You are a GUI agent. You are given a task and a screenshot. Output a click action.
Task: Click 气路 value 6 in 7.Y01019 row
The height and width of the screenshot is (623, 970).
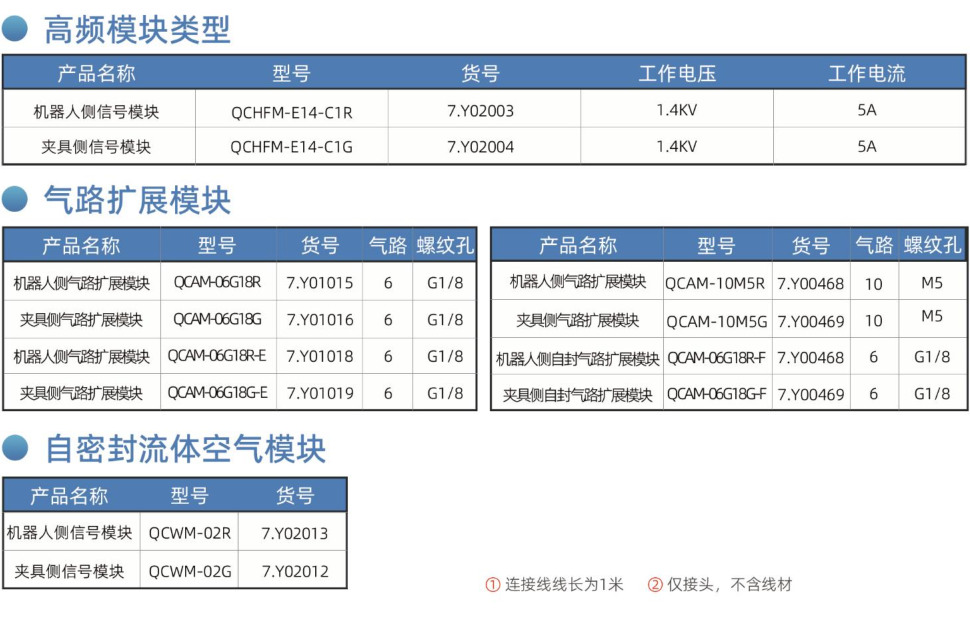(388, 393)
